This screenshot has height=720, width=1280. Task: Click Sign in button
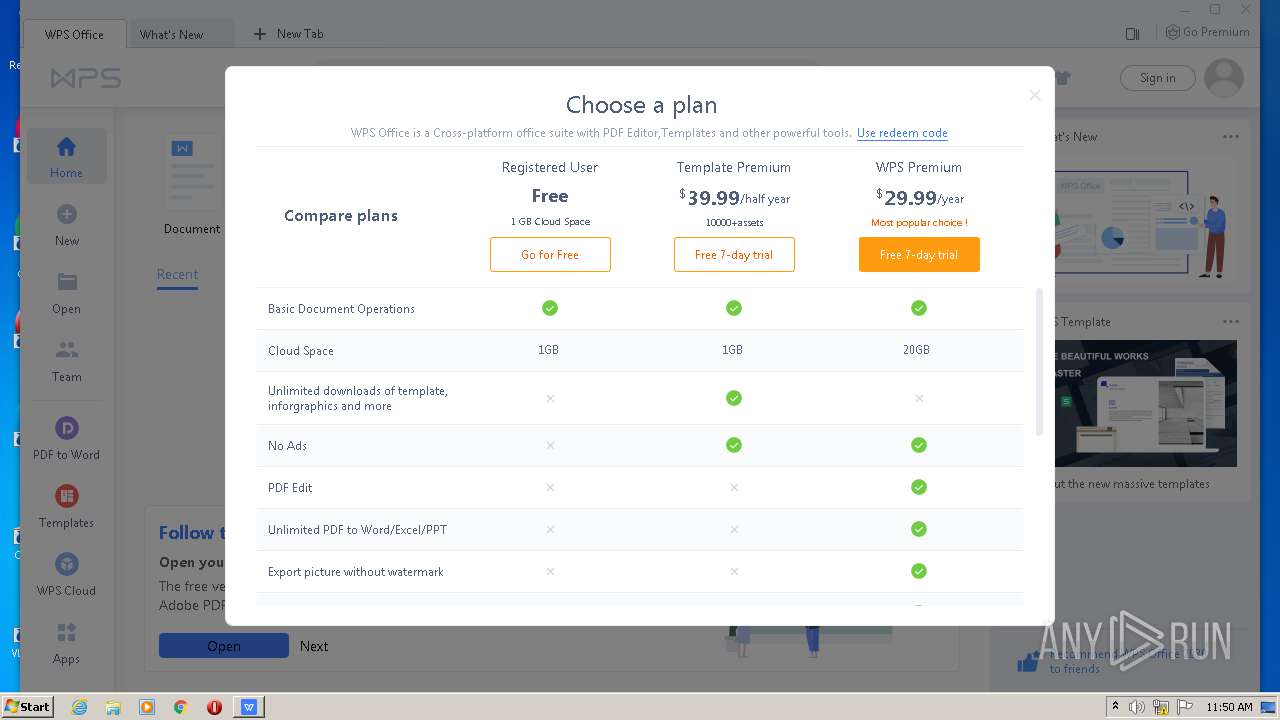(1157, 78)
